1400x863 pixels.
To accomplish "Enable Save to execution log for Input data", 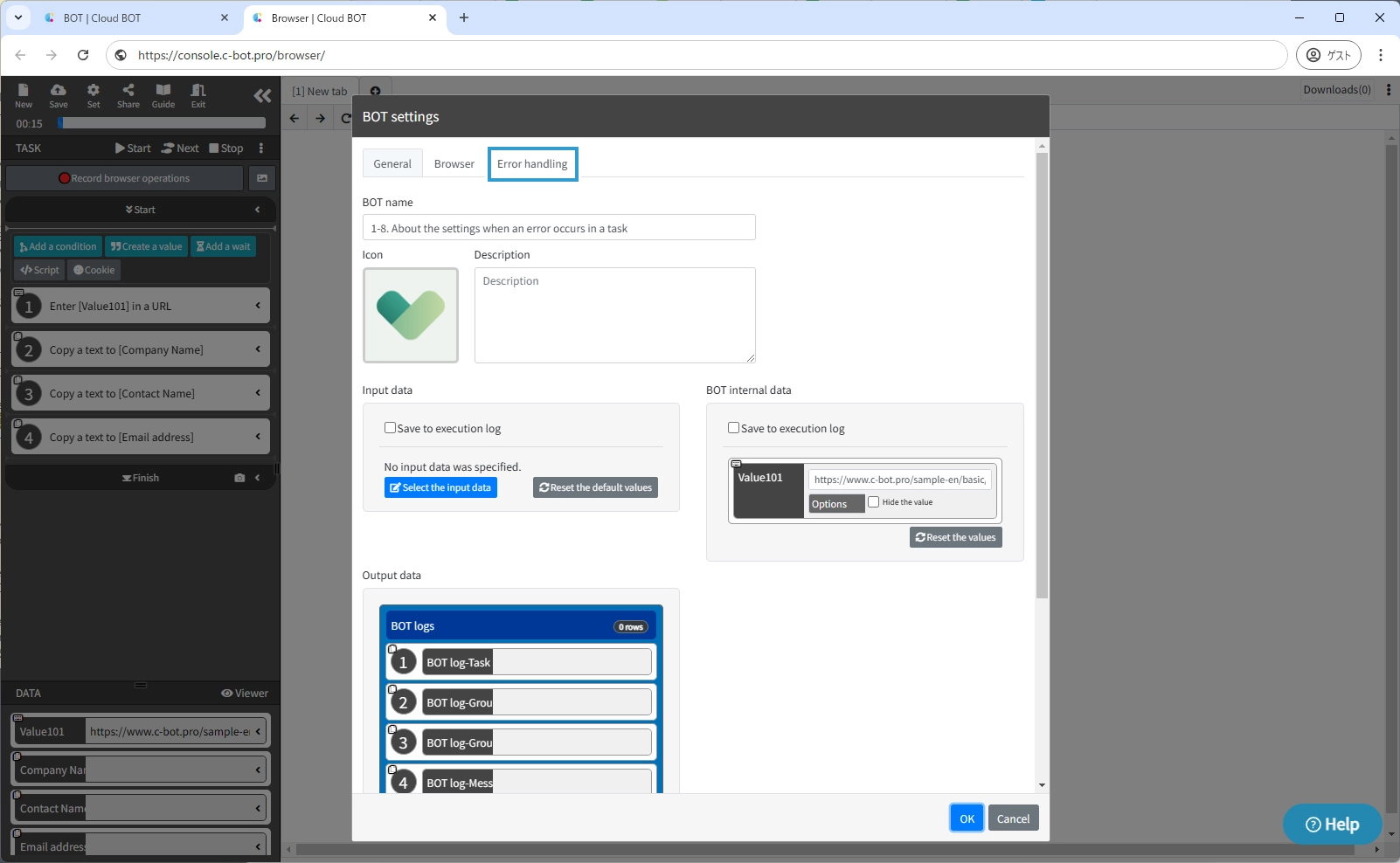I will pyautogui.click(x=391, y=428).
